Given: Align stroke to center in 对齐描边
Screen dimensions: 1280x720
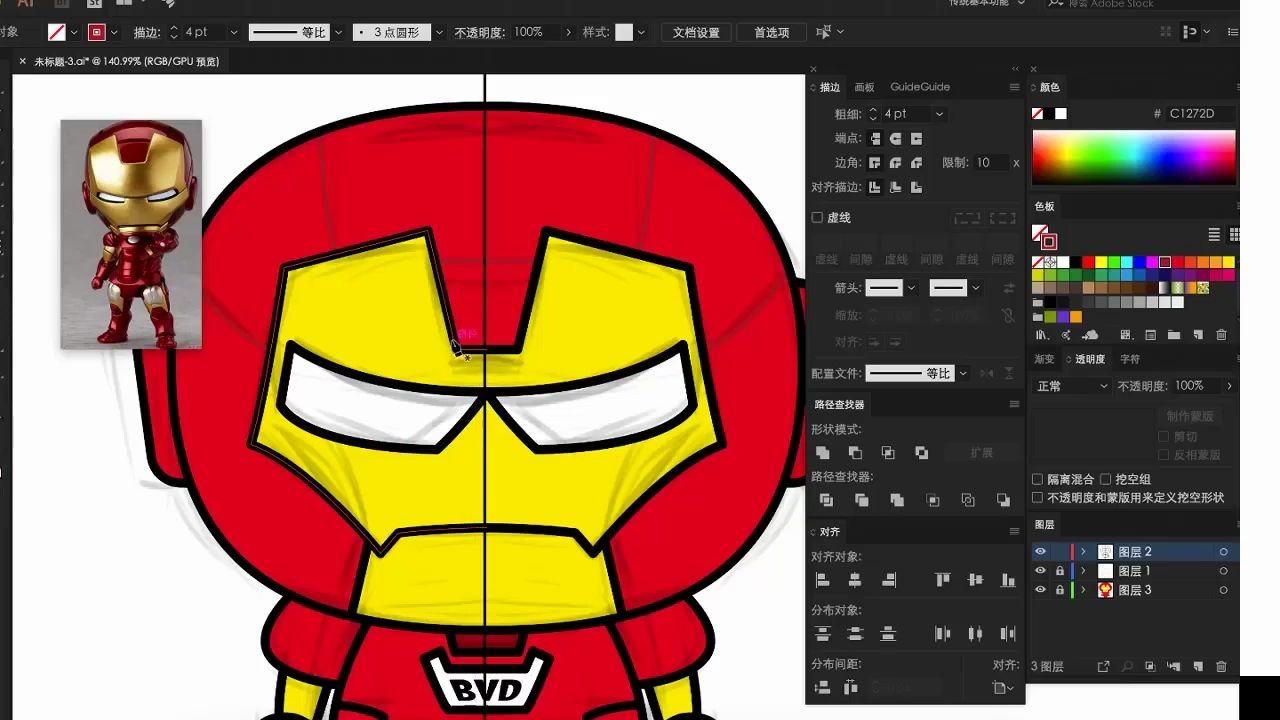Looking at the screenshot, I should coord(876,187).
